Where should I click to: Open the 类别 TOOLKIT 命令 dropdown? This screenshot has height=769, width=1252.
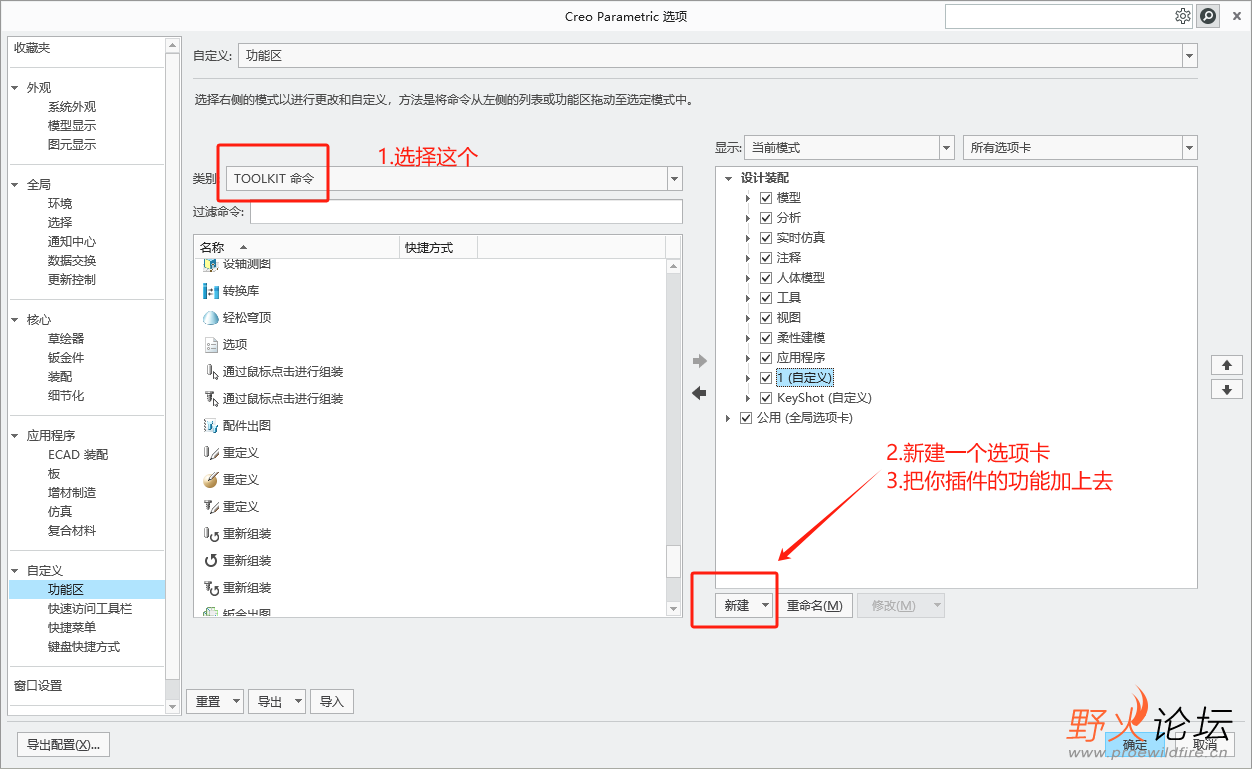pyautogui.click(x=675, y=179)
